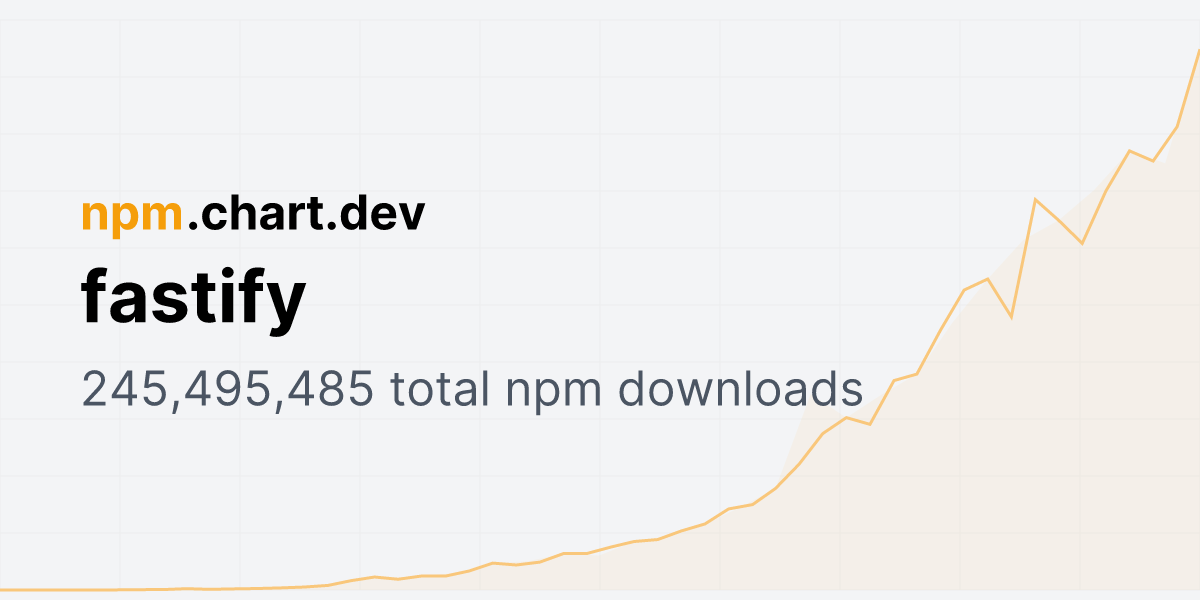Click the word "total" in the subtitle
The height and width of the screenshot is (600, 1200).
coord(440,388)
